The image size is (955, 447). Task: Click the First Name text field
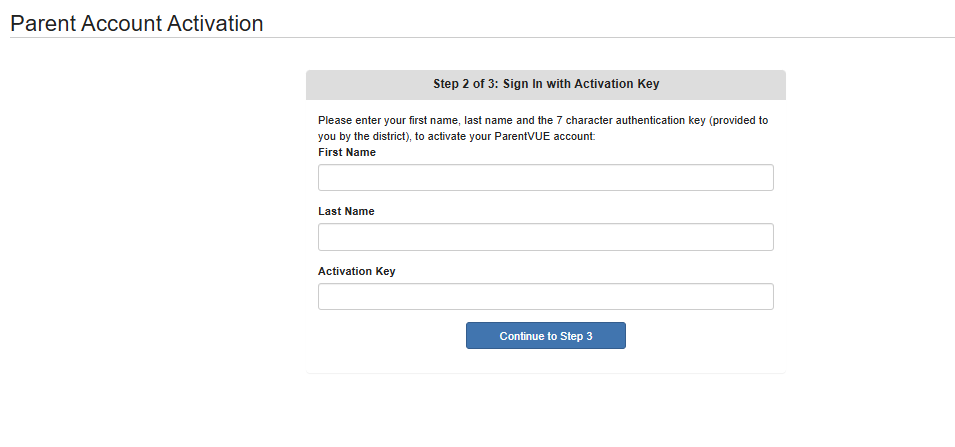(545, 178)
